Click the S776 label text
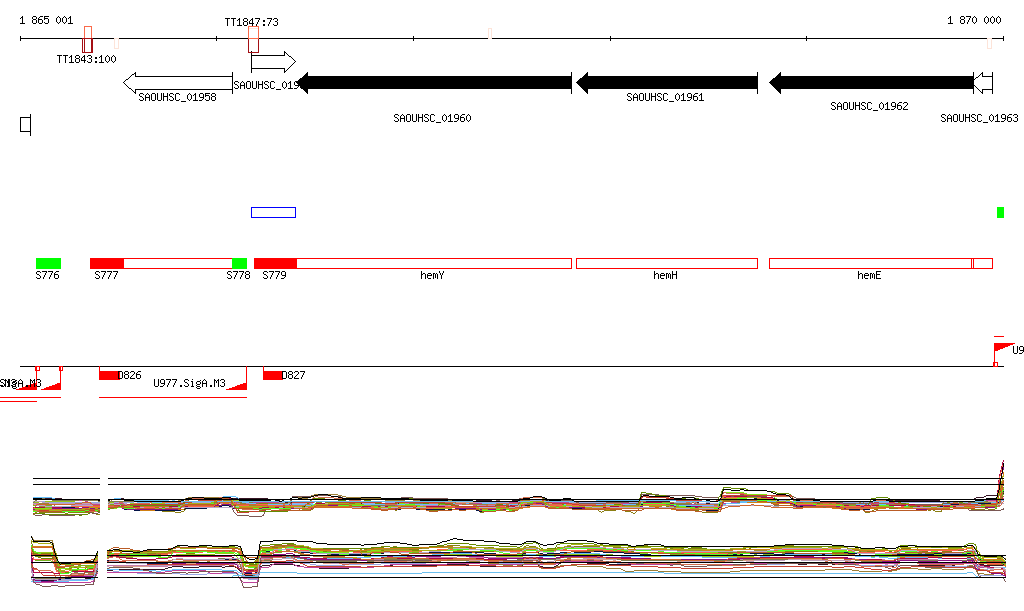The image size is (1024, 611). [47, 275]
